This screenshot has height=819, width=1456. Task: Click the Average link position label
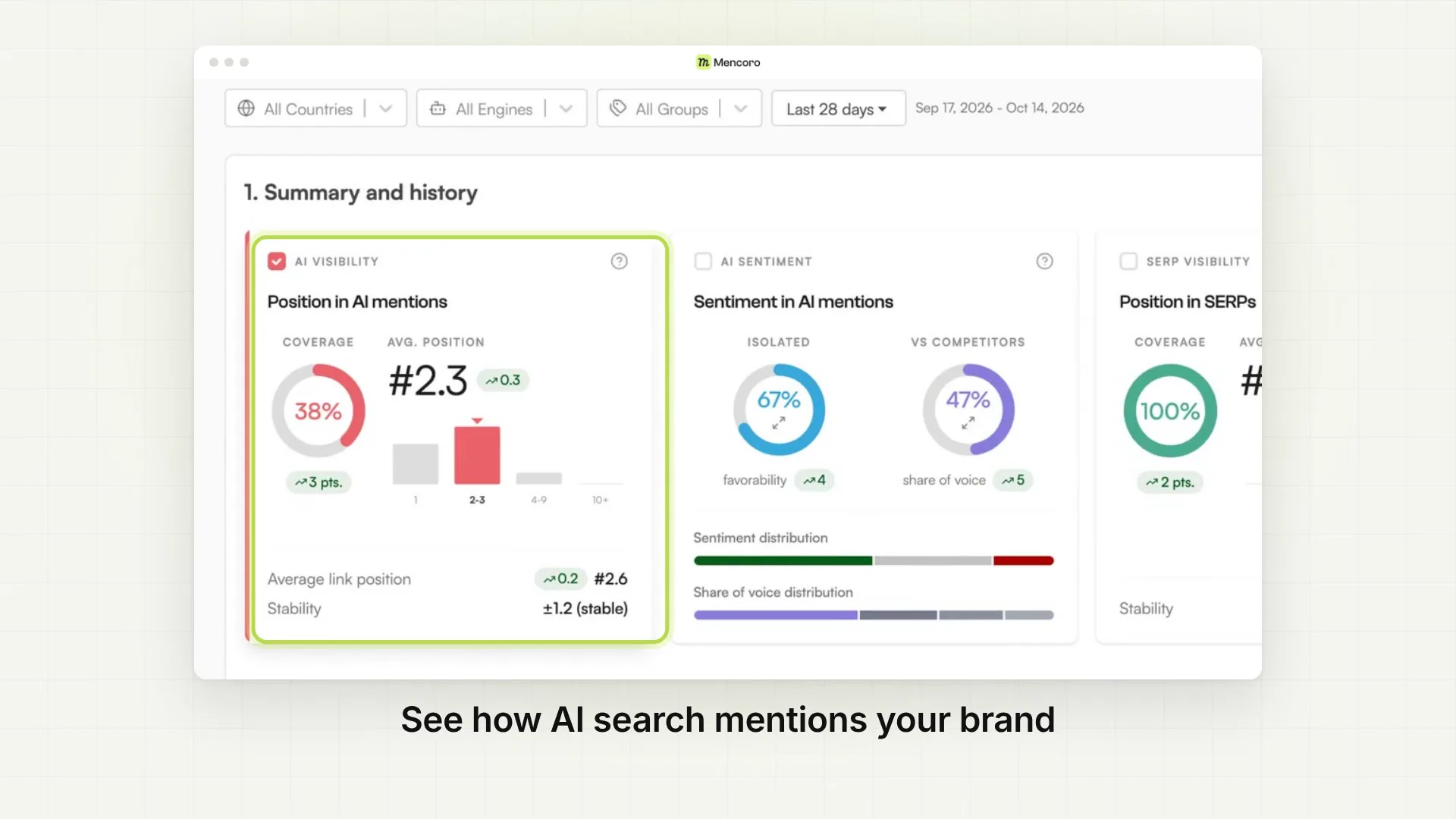coord(339,579)
